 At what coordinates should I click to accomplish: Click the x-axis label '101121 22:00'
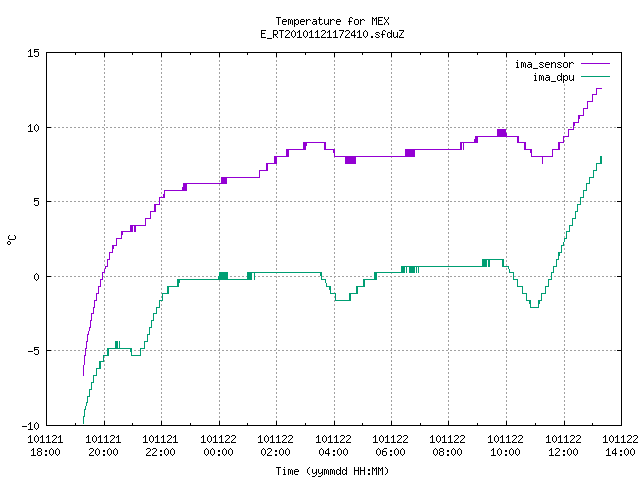(160, 446)
